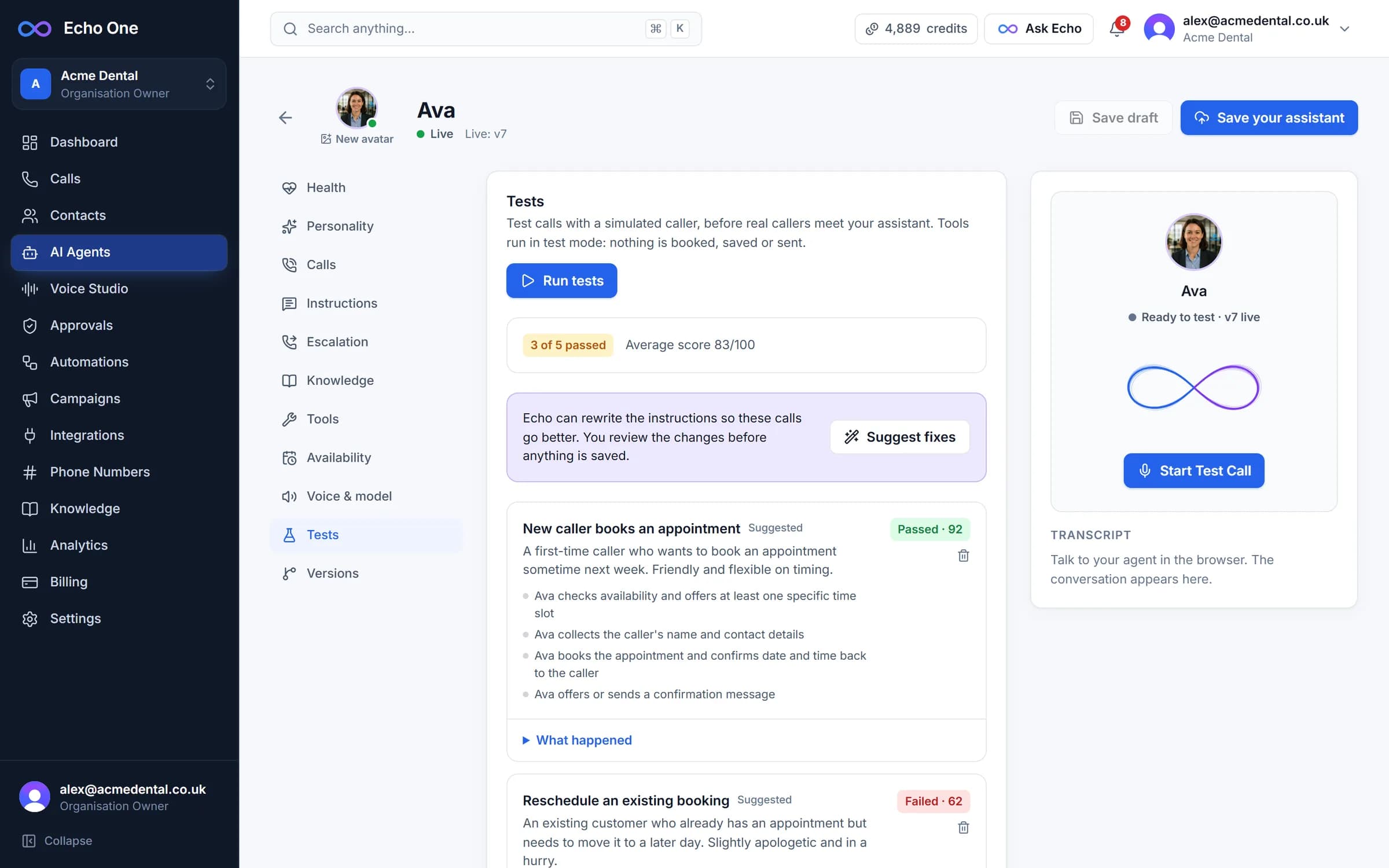The image size is (1389, 868).
Task: Open the agent's Knowledge section
Action: coord(366,380)
